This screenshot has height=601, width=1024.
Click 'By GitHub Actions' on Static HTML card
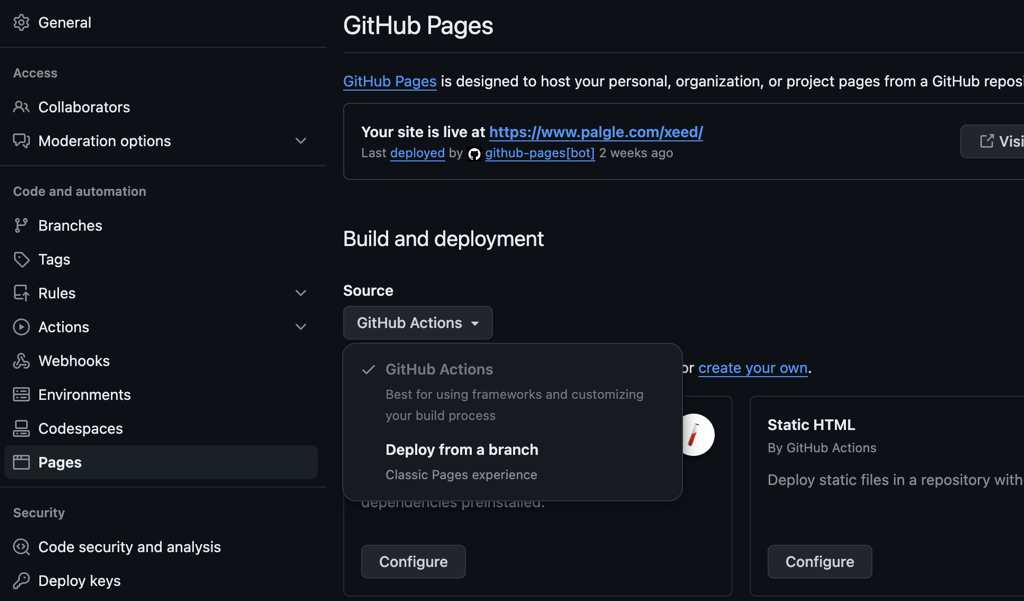(822, 448)
